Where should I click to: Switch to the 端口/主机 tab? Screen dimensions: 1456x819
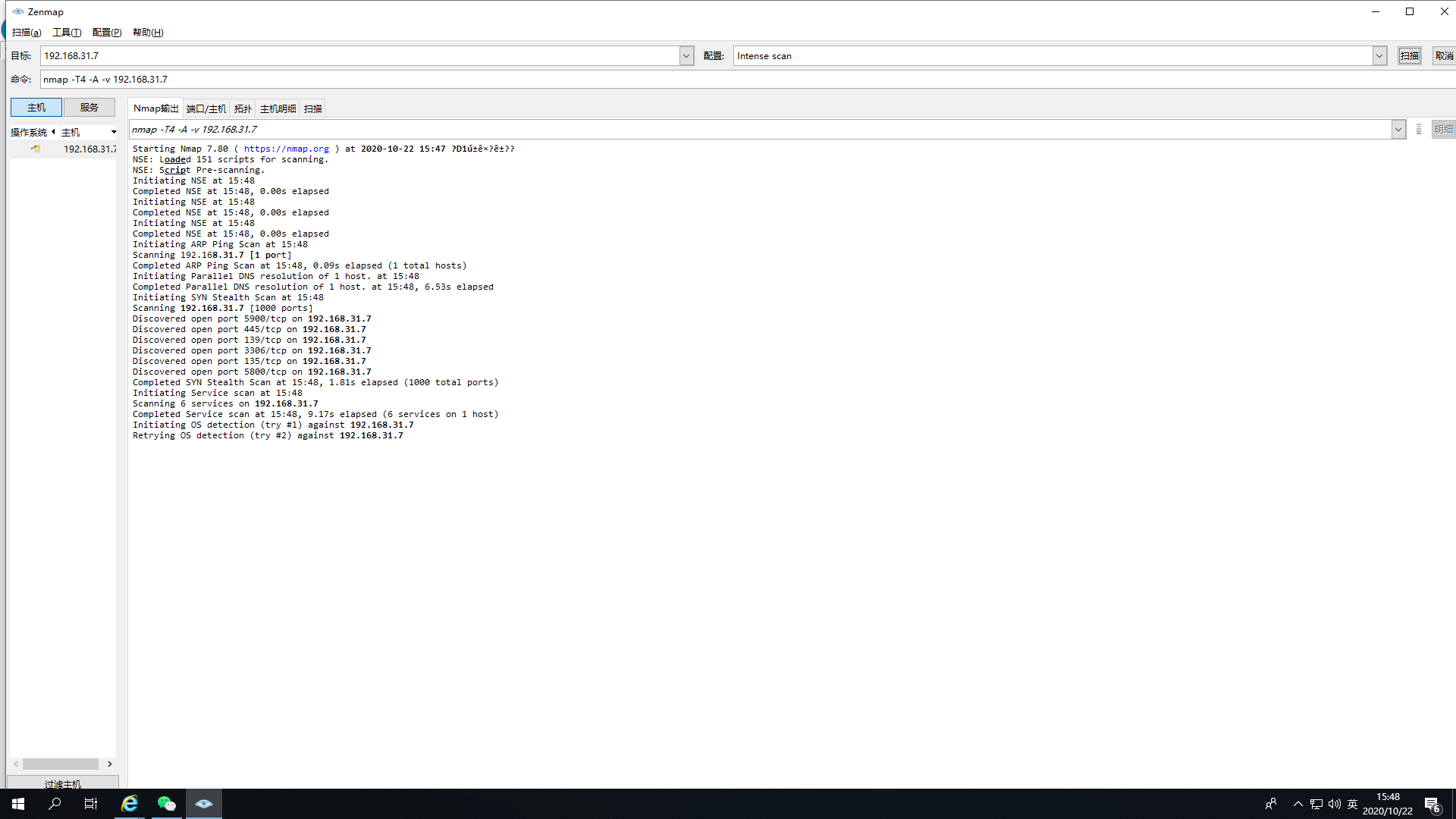tap(206, 109)
